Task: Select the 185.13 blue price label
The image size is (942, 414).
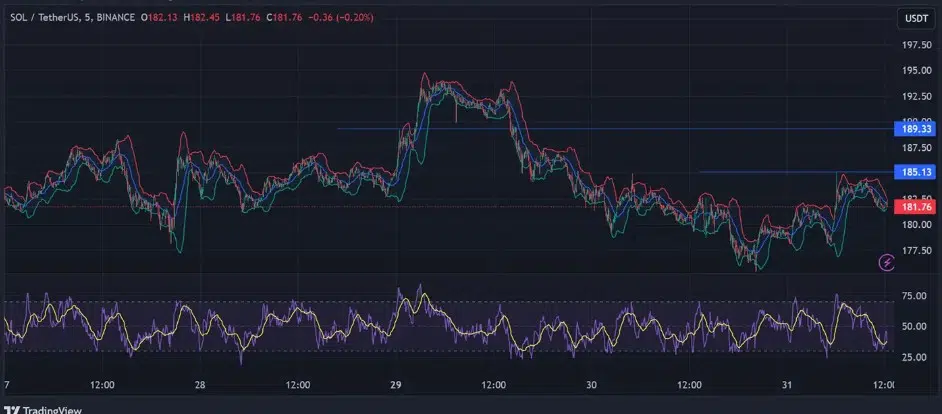Action: (916, 172)
